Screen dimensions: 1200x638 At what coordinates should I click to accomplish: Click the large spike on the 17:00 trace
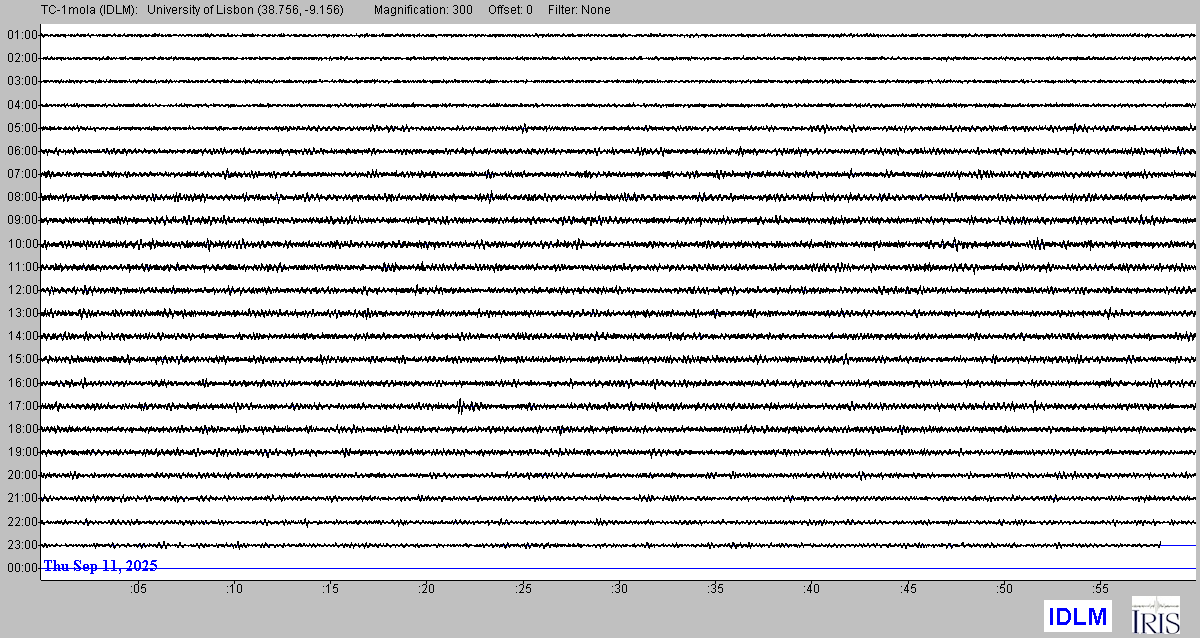point(459,405)
